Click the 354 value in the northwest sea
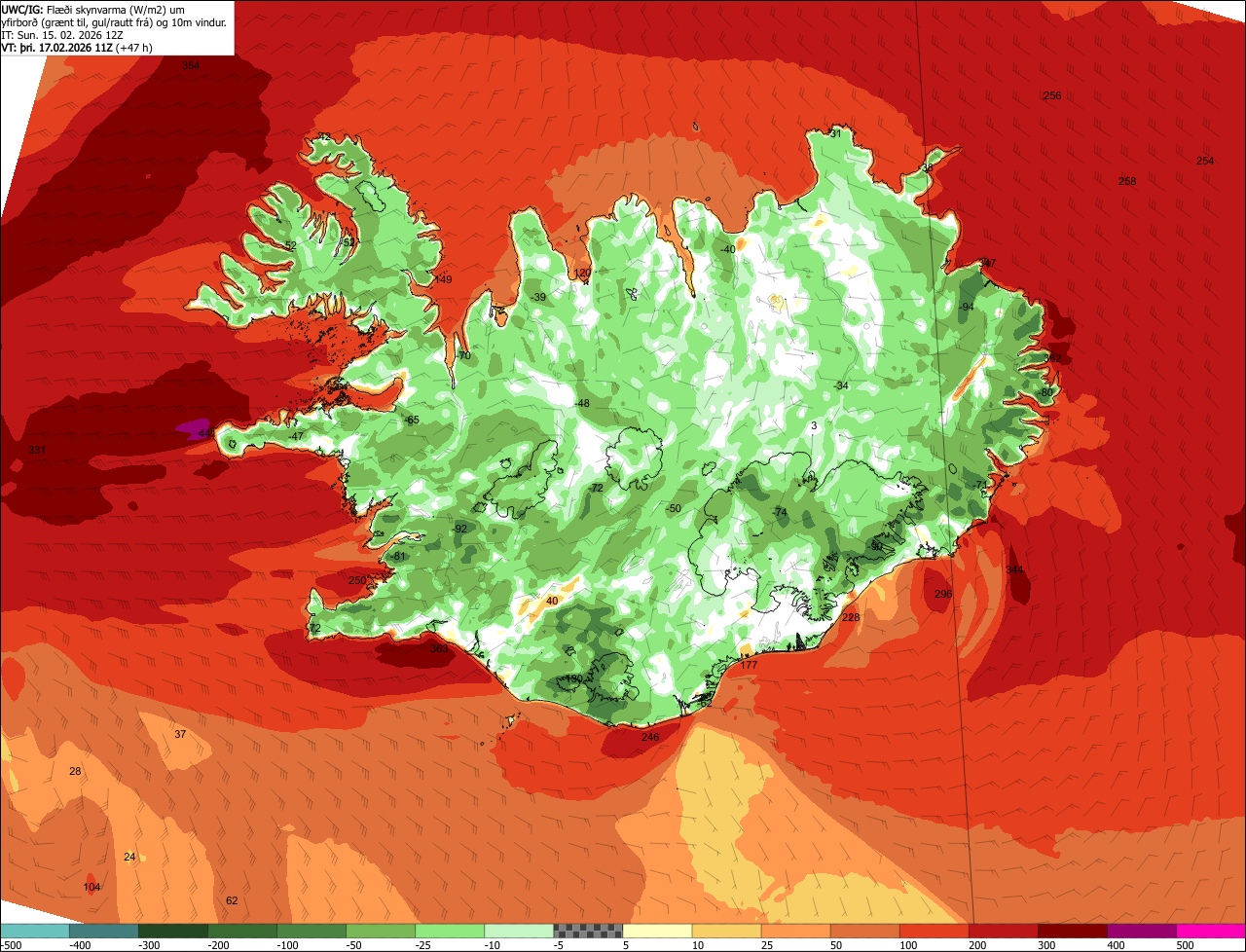Viewport: 1246px width, 952px height. [x=191, y=65]
